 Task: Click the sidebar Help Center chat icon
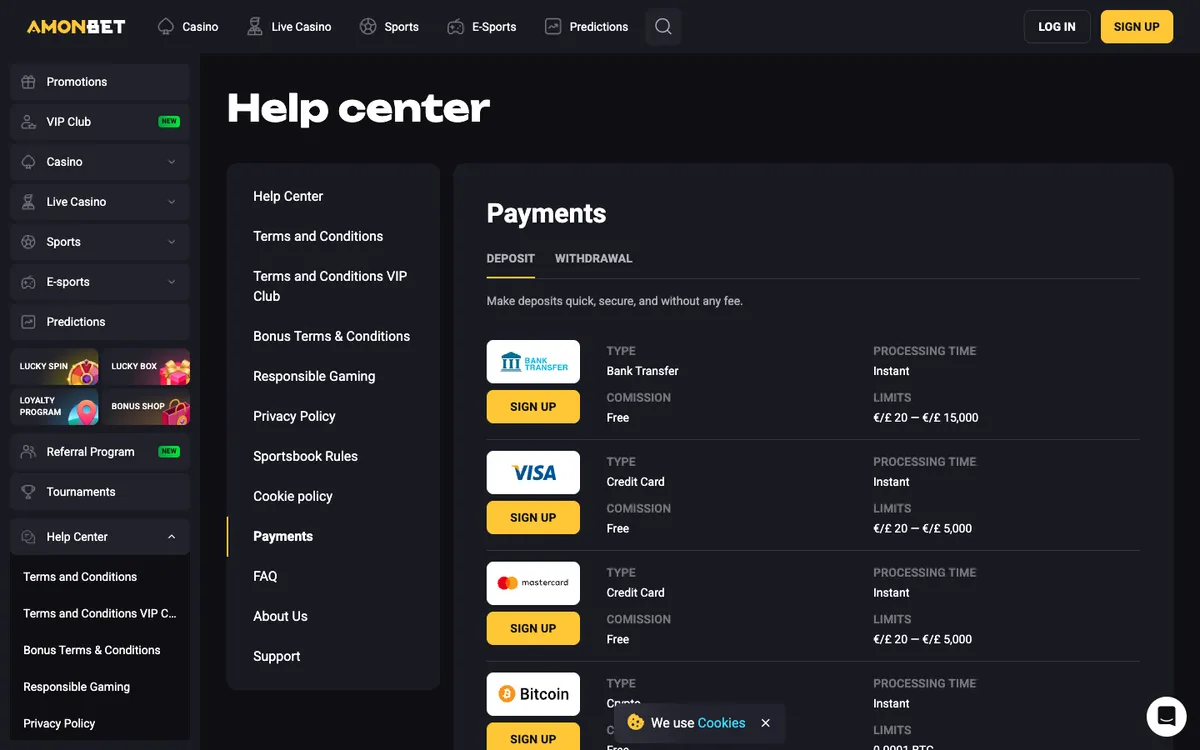coord(28,537)
